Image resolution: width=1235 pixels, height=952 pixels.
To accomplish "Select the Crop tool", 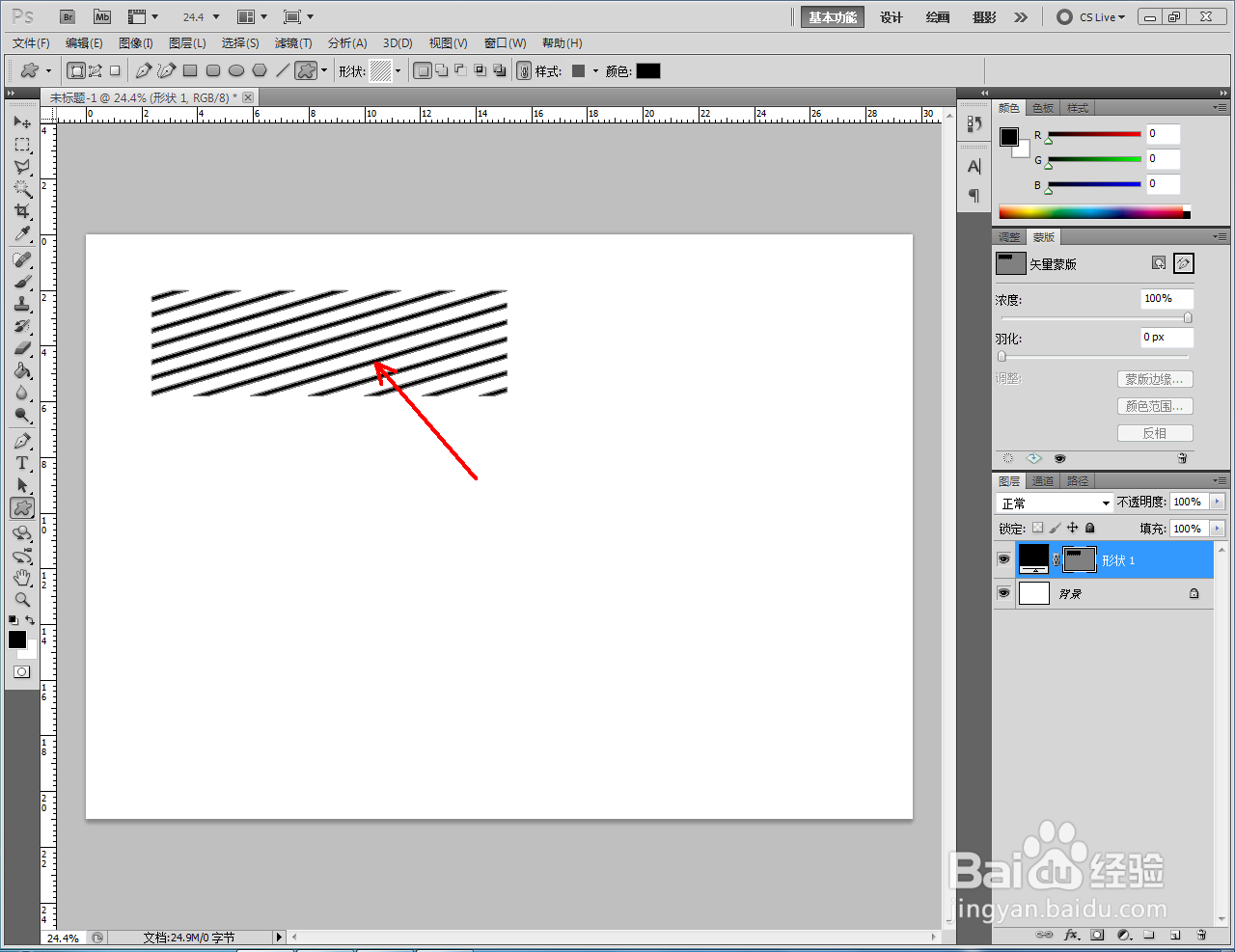I will tap(22, 211).
